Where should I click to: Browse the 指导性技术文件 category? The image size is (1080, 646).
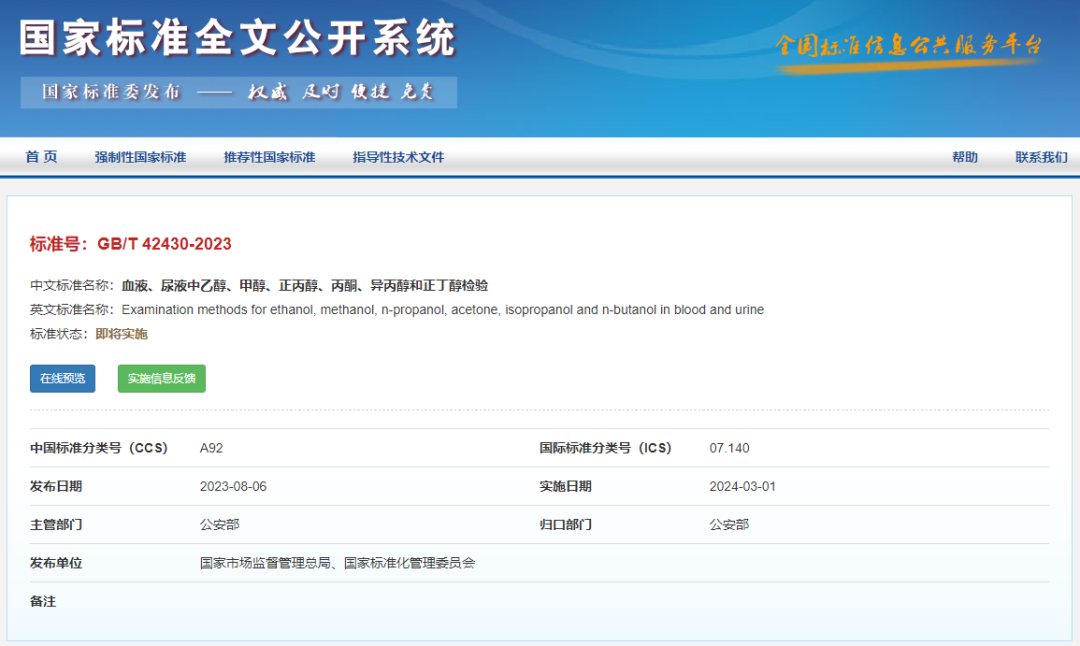click(x=397, y=157)
